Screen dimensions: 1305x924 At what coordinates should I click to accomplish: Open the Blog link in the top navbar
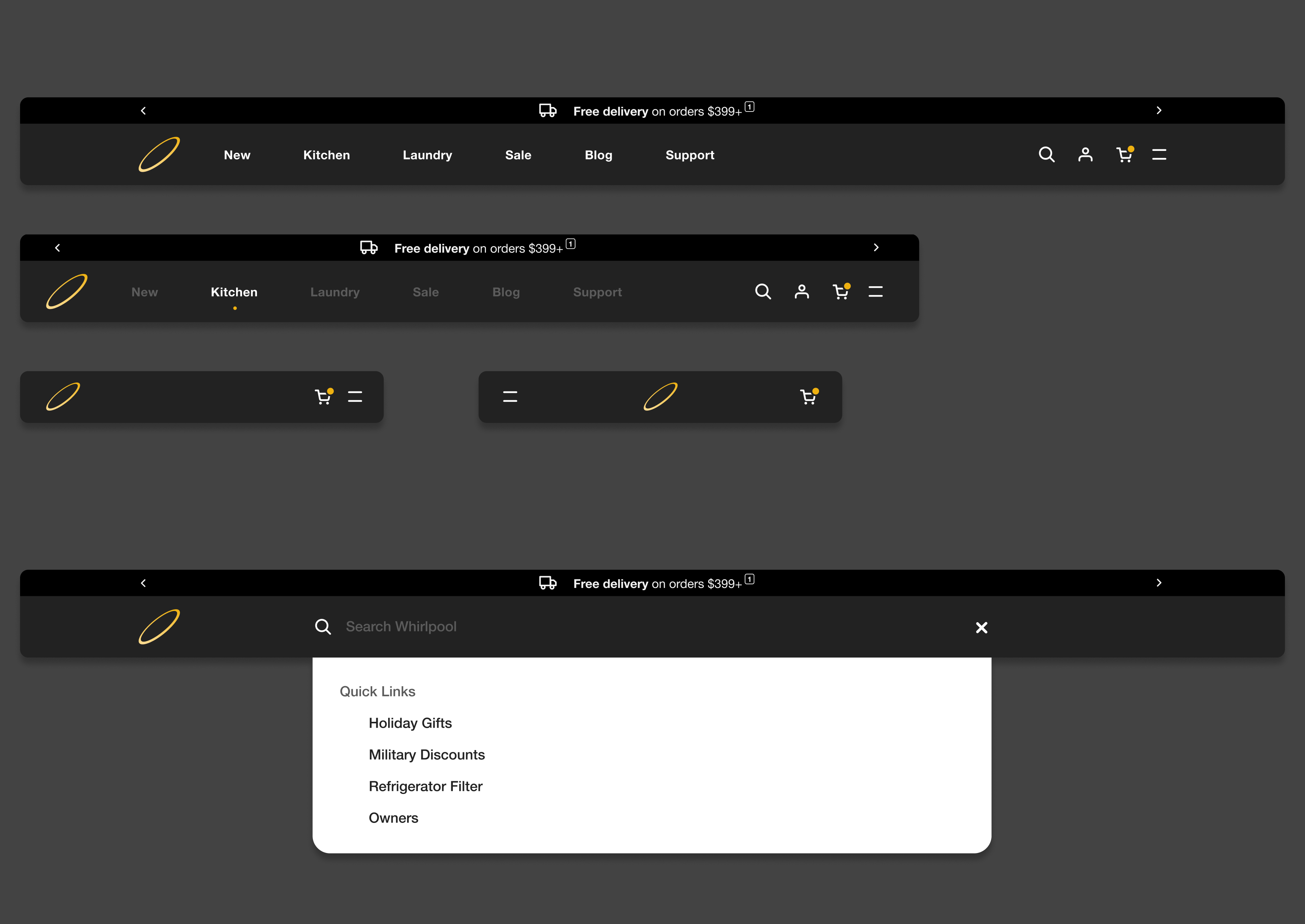(599, 155)
